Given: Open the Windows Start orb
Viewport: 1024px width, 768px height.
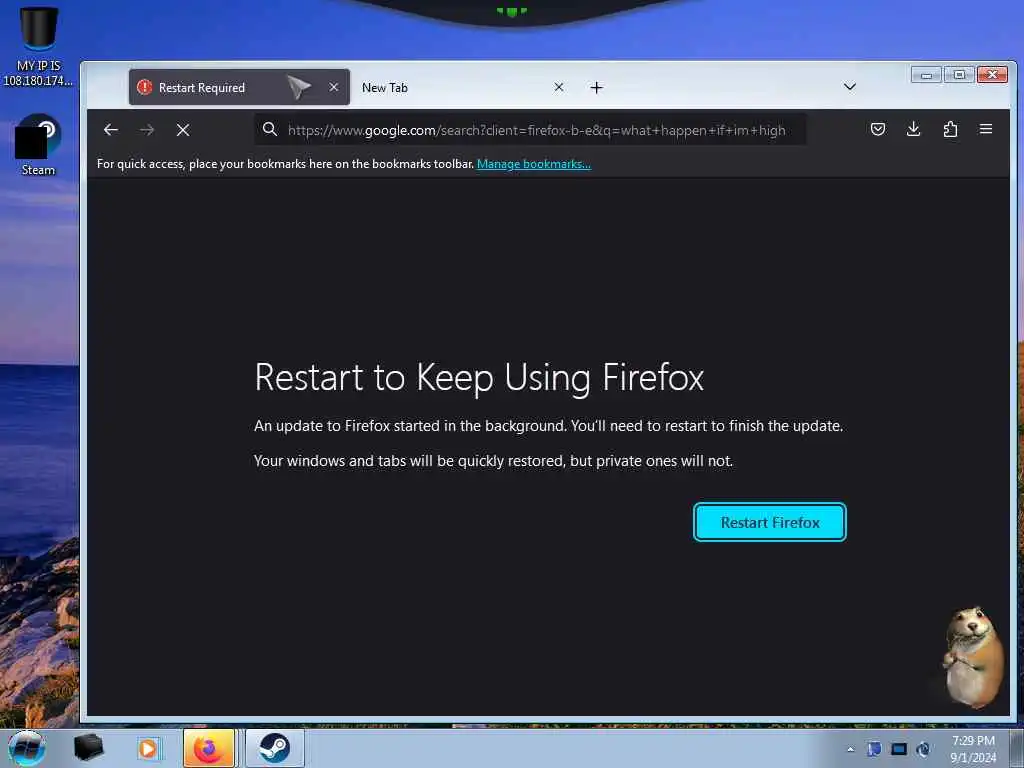Looking at the screenshot, I should (x=27, y=748).
